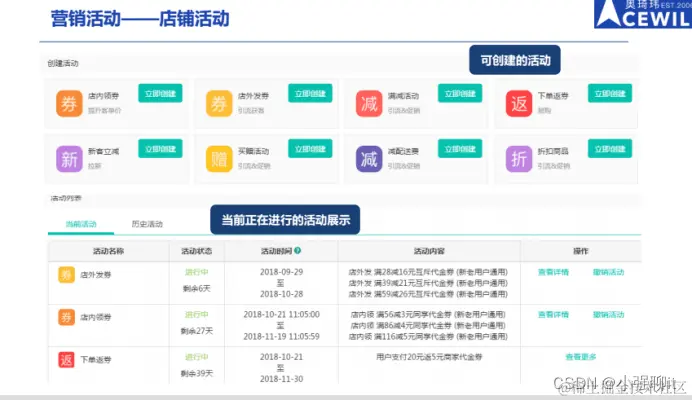Click the date 2018-09-29 cell
The height and width of the screenshot is (401, 692).
click(282, 272)
